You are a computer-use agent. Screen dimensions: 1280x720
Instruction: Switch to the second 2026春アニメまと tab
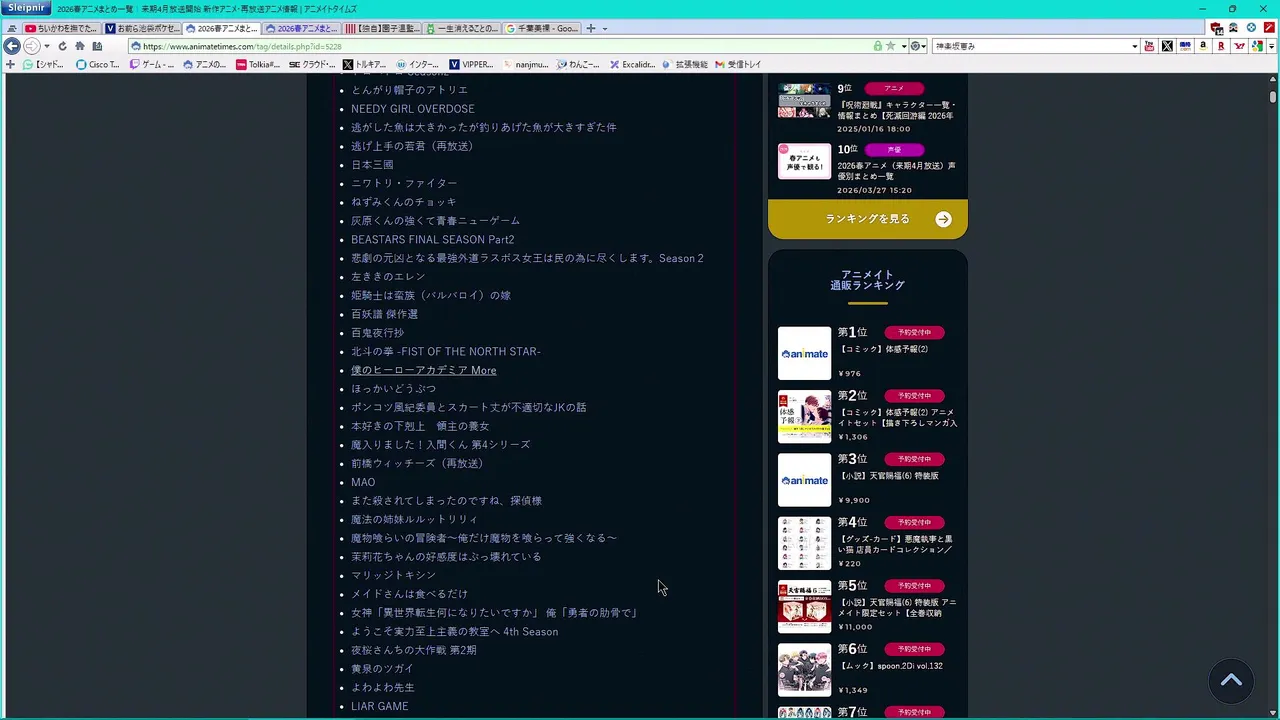tap(301, 28)
